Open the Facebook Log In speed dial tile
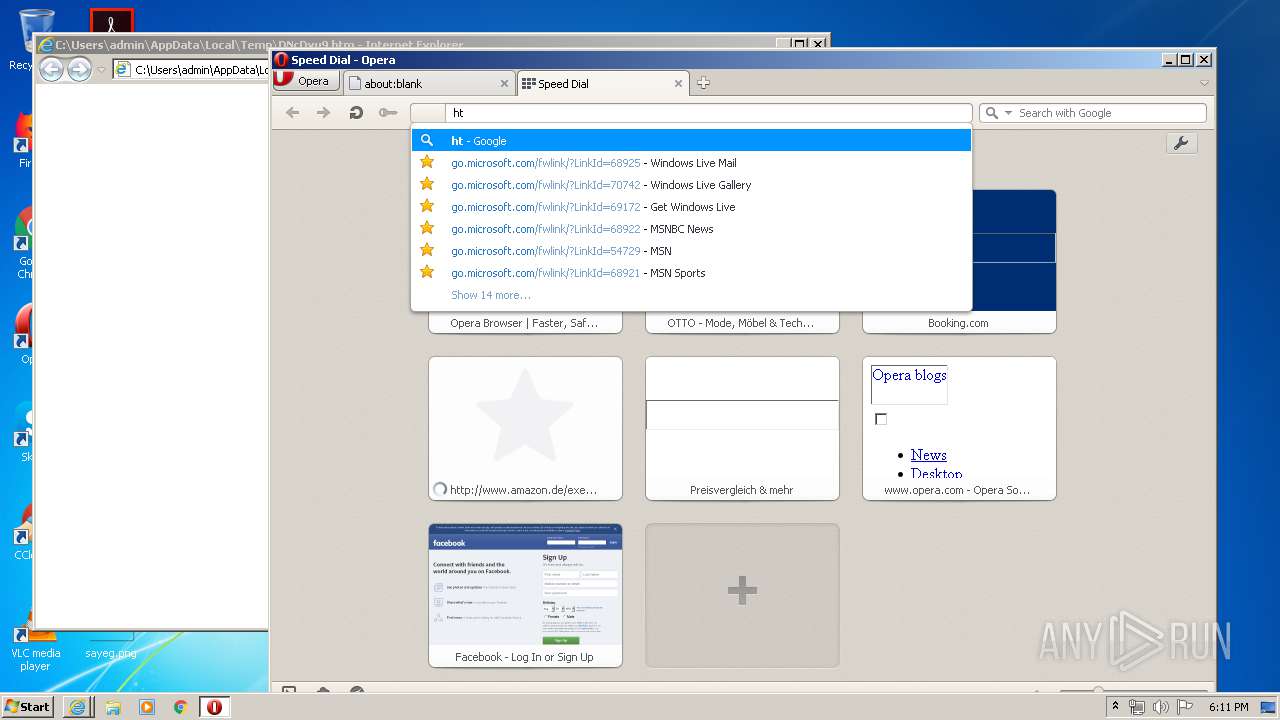Viewport: 1280px width, 720px height. click(x=525, y=595)
